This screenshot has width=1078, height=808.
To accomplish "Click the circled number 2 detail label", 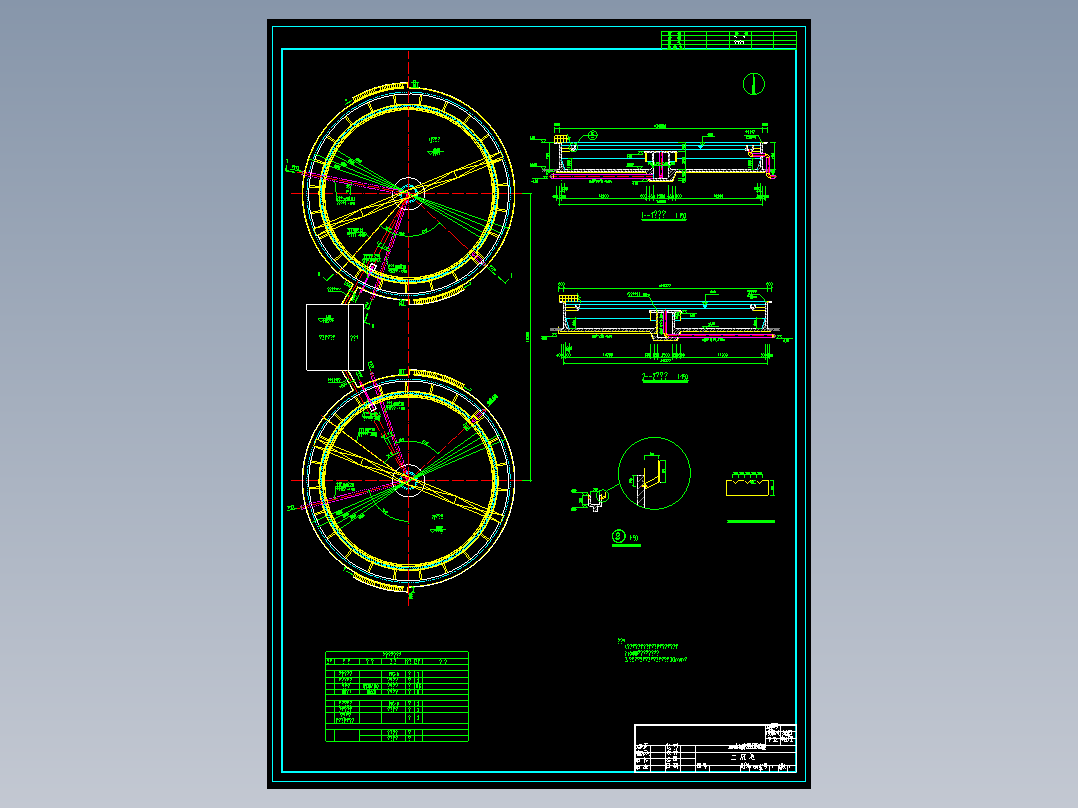I will (x=619, y=536).
